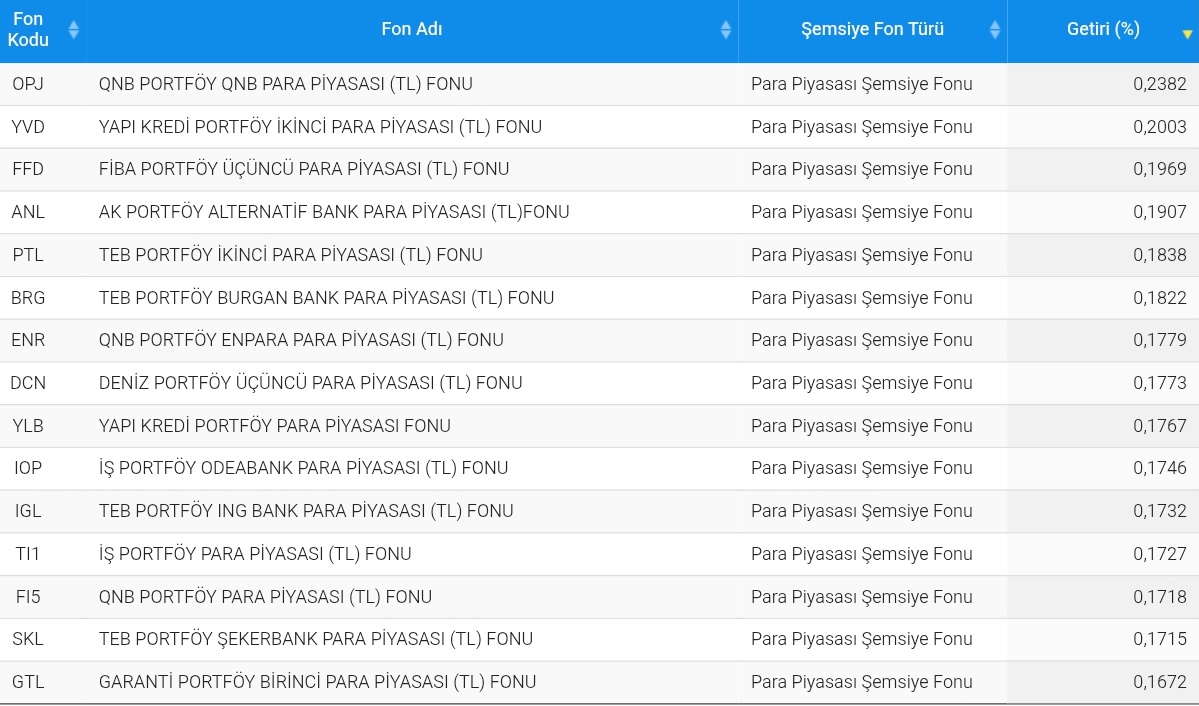Sort by Fon Adı column arrows
This screenshot has width=1199, height=706.
point(726,30)
